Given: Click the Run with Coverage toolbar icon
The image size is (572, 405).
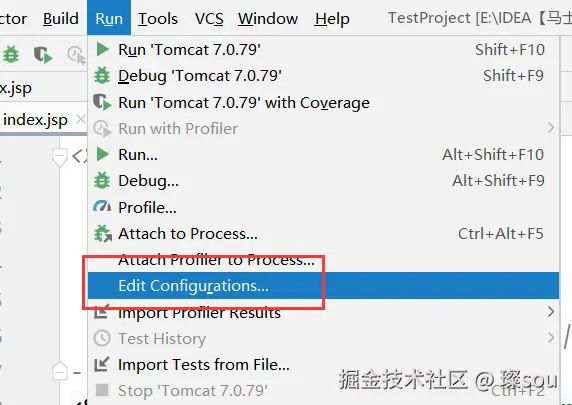Looking at the screenshot, I should tap(43, 55).
